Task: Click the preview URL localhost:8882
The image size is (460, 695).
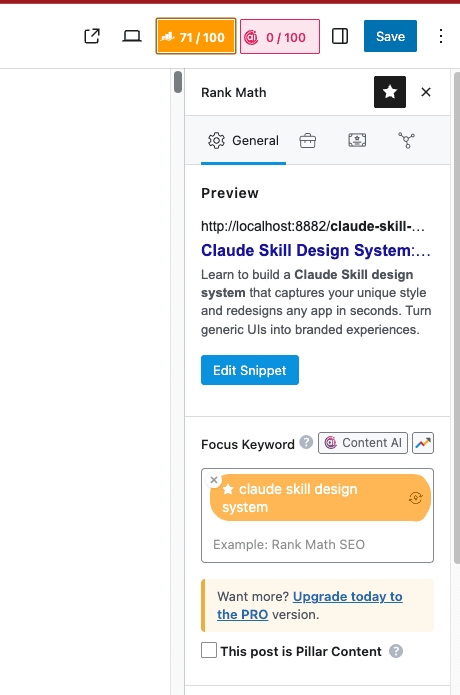Action: pyautogui.click(x=313, y=226)
